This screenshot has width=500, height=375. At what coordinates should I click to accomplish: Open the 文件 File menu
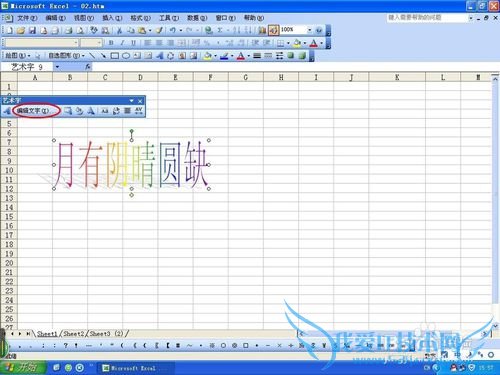point(27,18)
